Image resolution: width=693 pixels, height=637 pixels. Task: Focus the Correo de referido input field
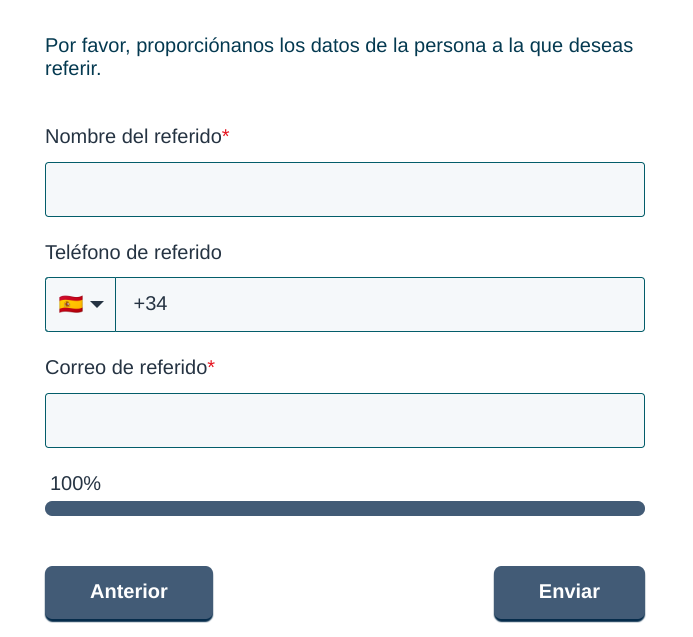point(345,420)
